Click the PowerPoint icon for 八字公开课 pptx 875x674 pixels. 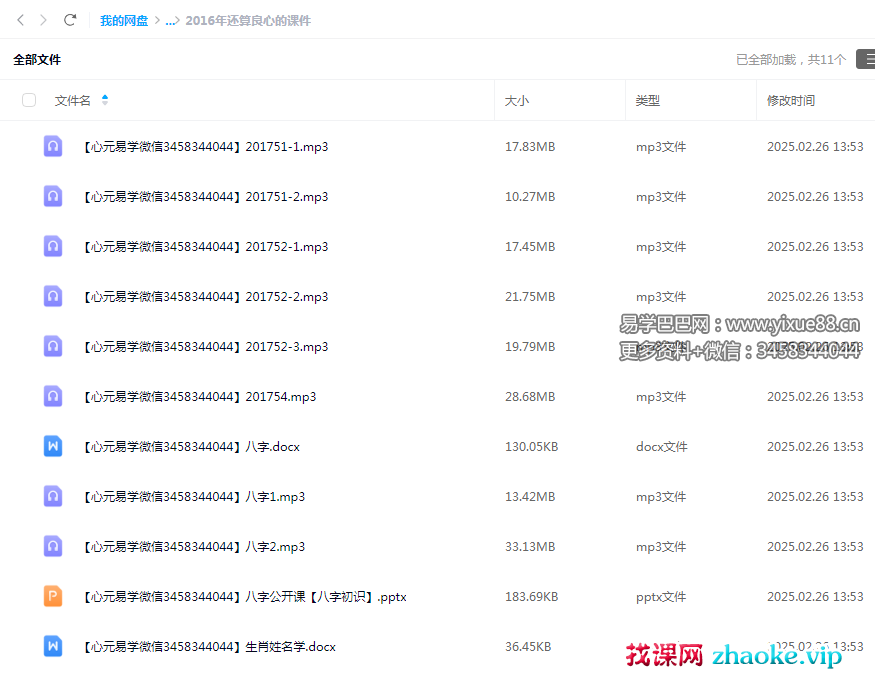pos(53,597)
